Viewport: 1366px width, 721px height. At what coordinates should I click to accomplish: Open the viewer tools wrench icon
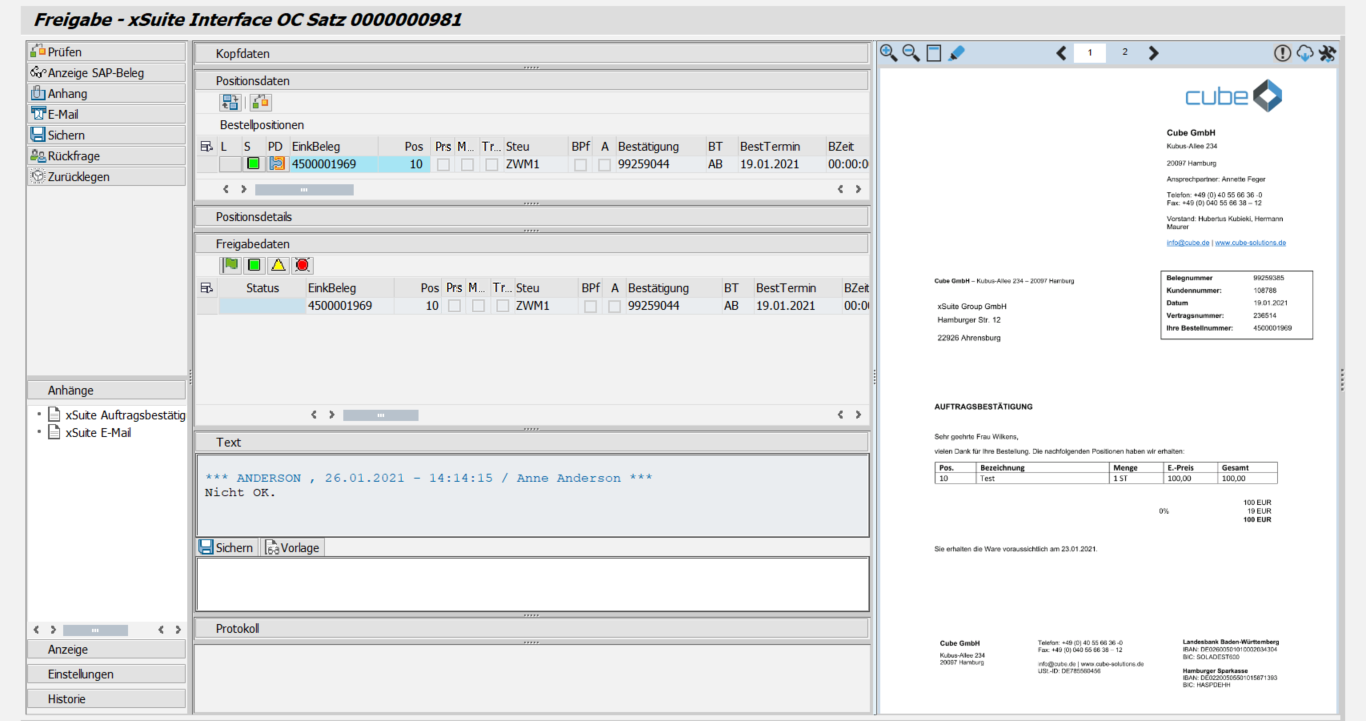[1328, 53]
